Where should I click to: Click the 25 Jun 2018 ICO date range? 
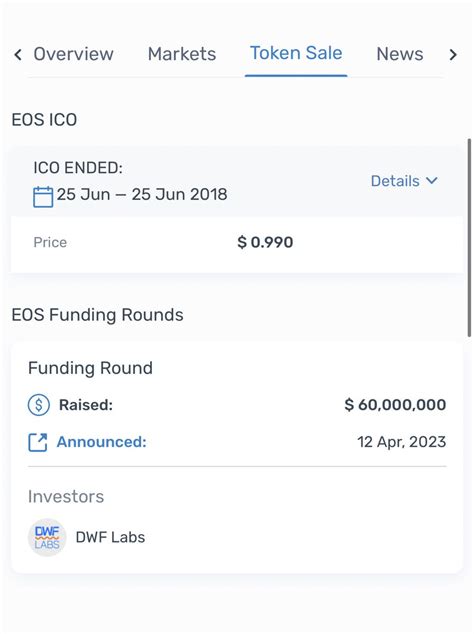[142, 194]
